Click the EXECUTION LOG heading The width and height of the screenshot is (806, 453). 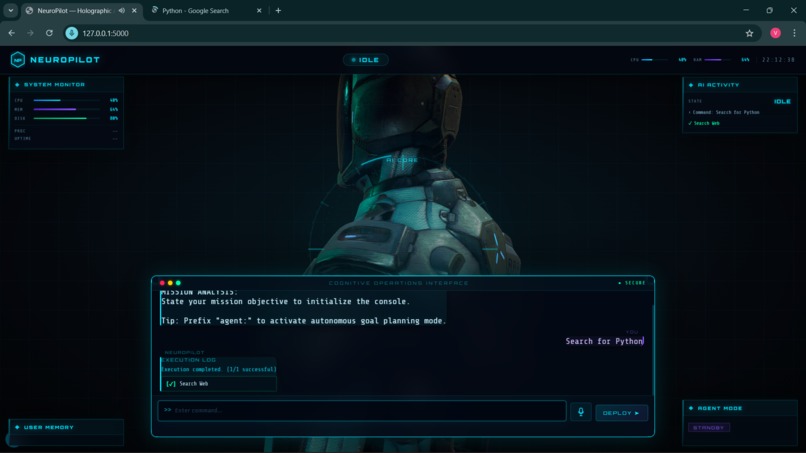(189, 360)
